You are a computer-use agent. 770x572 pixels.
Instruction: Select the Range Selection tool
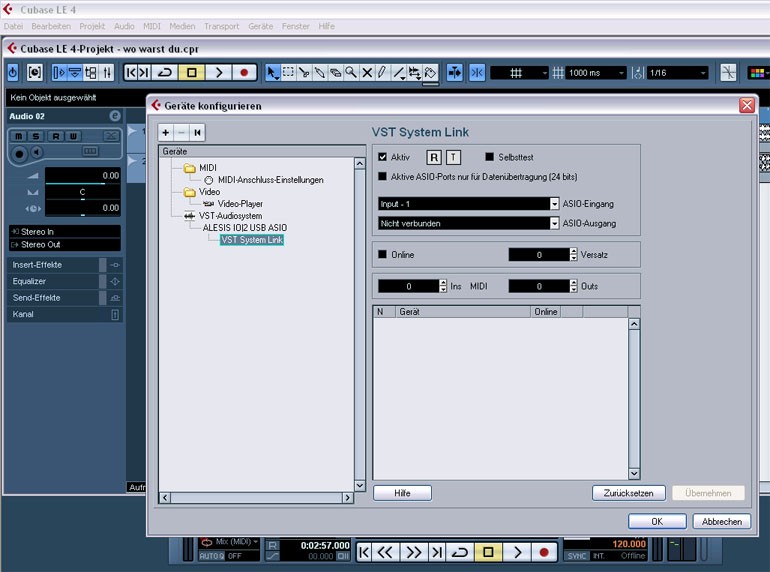(x=288, y=73)
